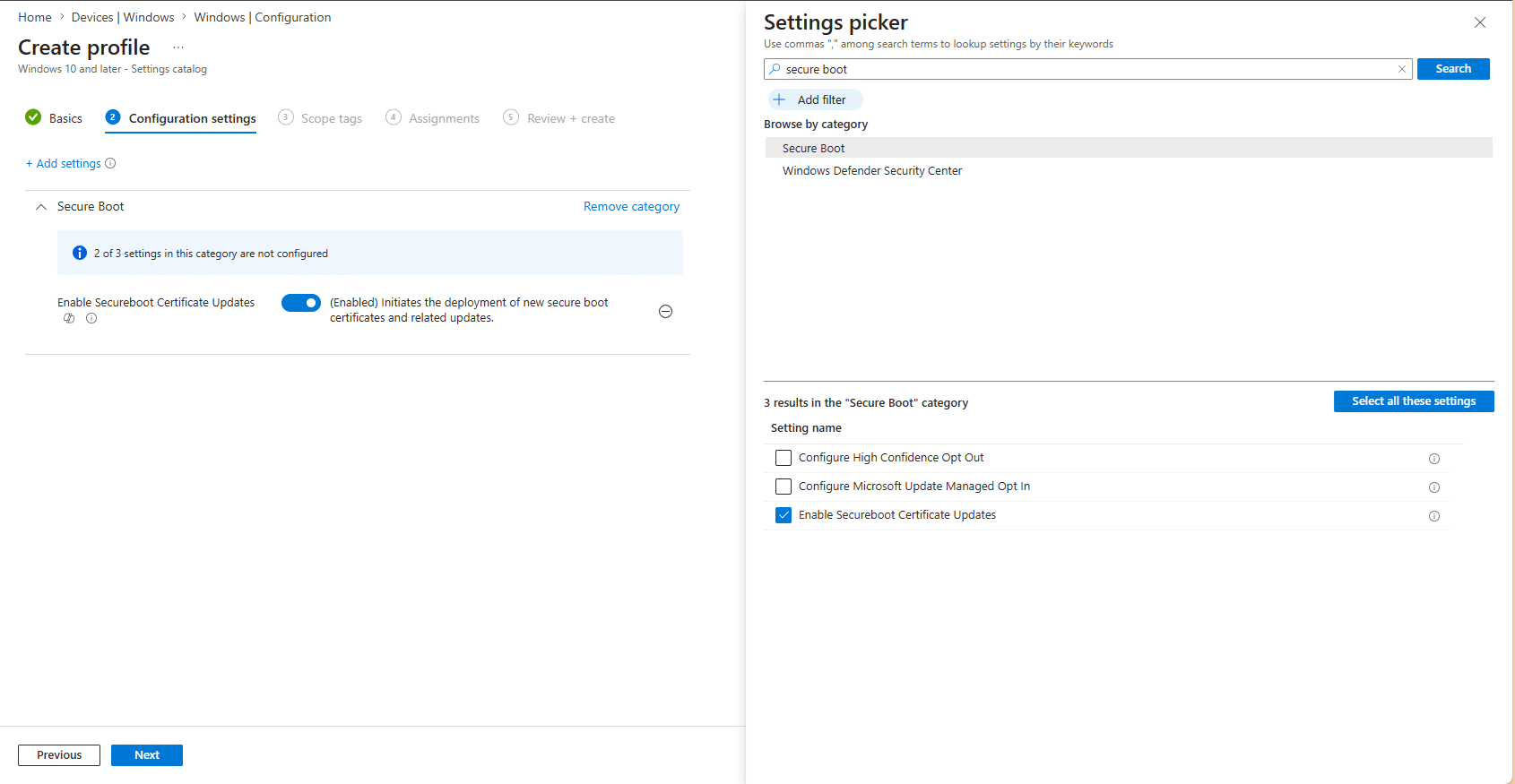Viewport: 1515px width, 784px height.
Task: Open info icon for Configure High Confidence Opt Out
Action: (1433, 459)
